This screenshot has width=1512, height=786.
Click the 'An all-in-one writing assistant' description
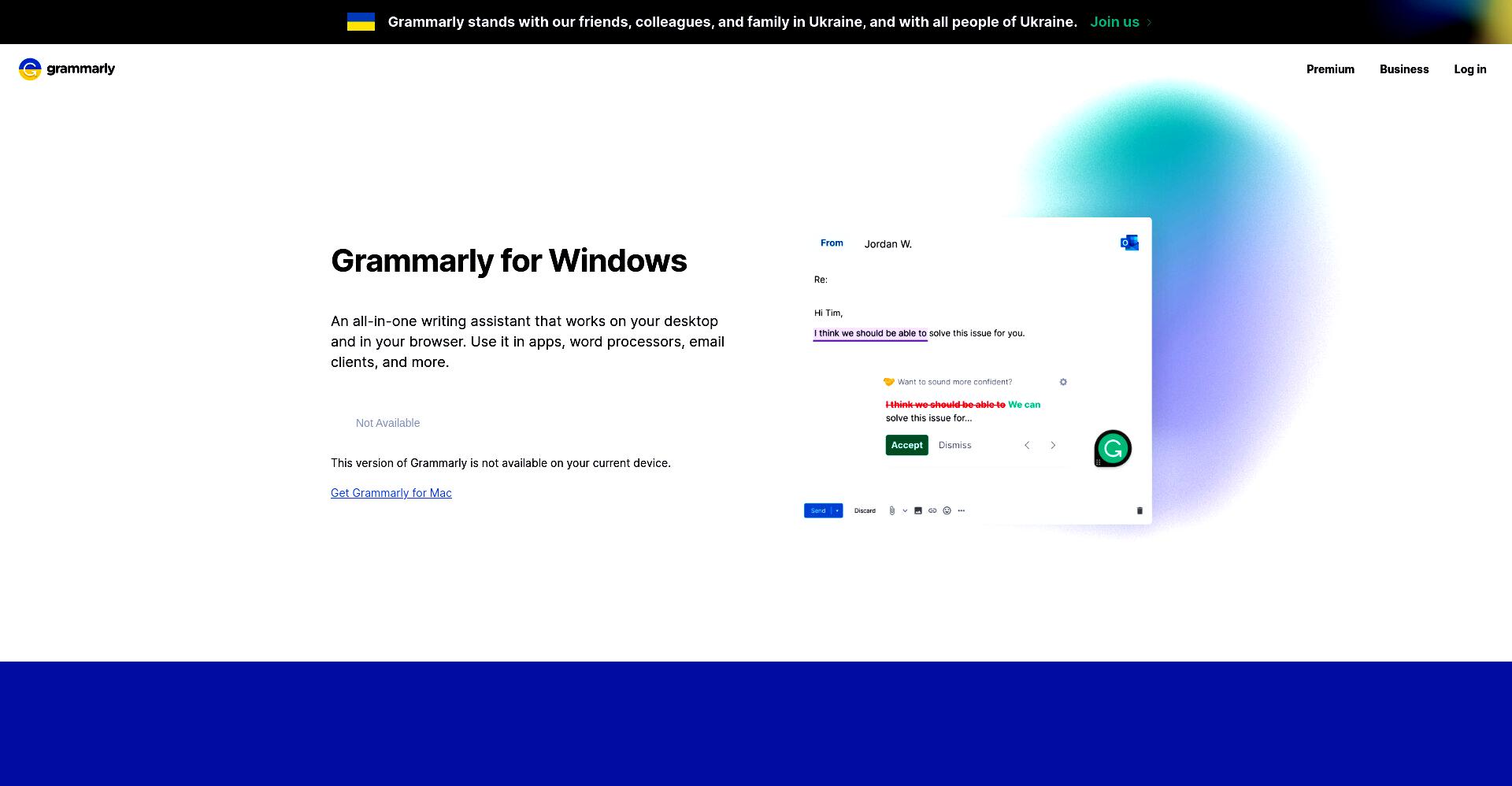tap(528, 342)
